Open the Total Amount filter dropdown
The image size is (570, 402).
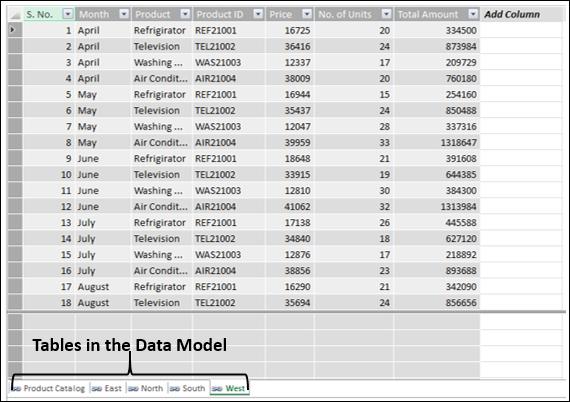coord(473,14)
